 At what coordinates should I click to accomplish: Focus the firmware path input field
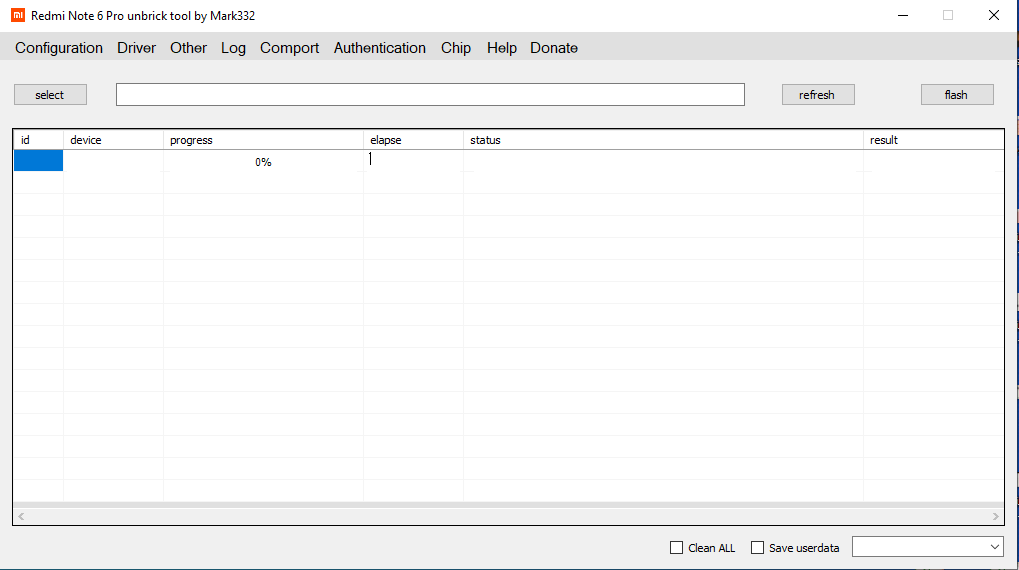(x=430, y=95)
